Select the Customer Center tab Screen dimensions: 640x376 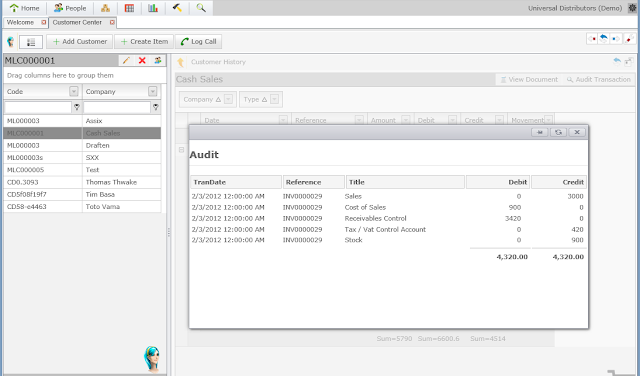click(77, 22)
